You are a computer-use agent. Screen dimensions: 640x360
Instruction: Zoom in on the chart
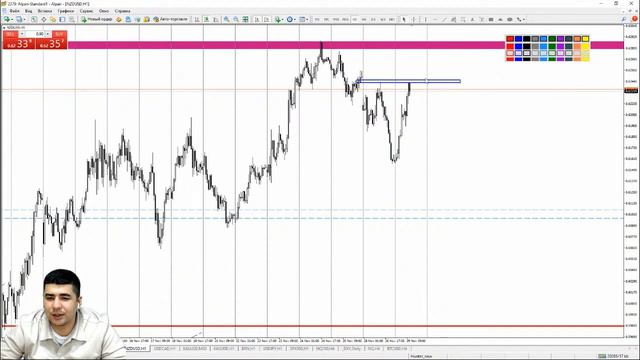click(x=226, y=19)
